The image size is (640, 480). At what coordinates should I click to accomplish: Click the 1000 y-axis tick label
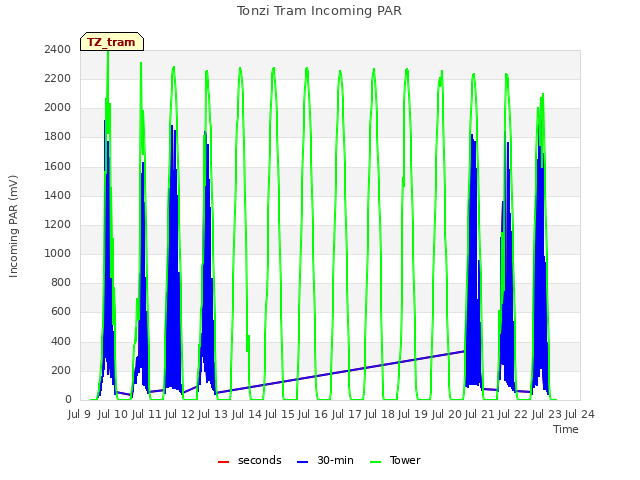(58, 253)
